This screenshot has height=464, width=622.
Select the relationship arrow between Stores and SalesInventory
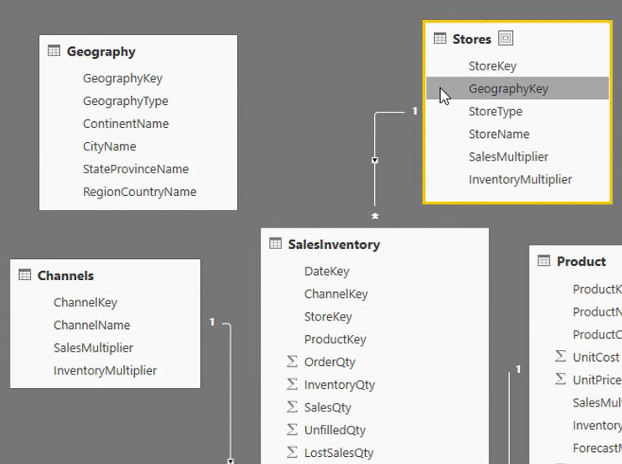[x=375, y=160]
